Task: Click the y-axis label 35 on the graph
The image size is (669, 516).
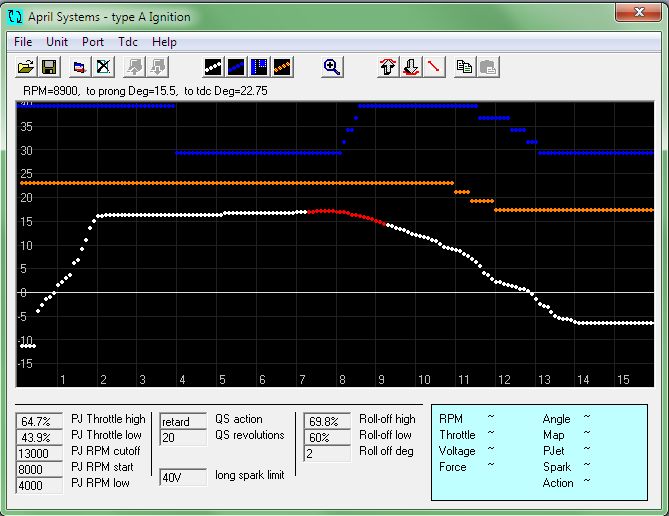Action: pos(26,127)
